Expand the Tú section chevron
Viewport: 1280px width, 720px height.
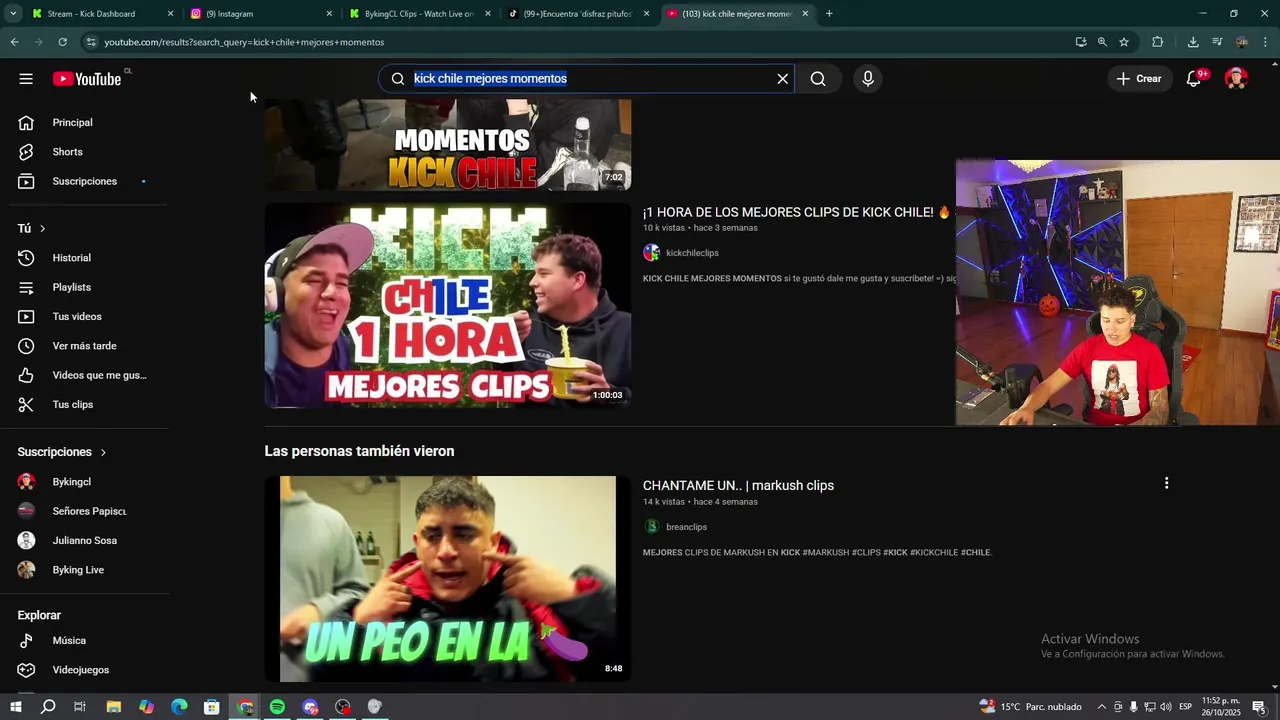(x=42, y=229)
